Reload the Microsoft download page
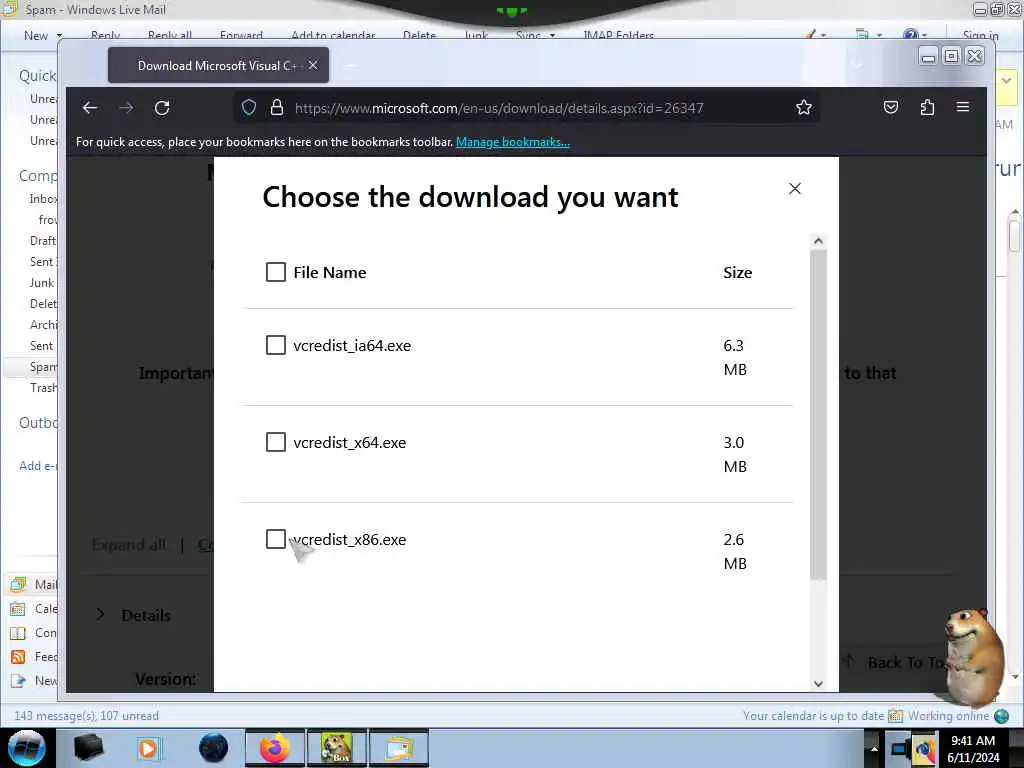 pos(162,108)
